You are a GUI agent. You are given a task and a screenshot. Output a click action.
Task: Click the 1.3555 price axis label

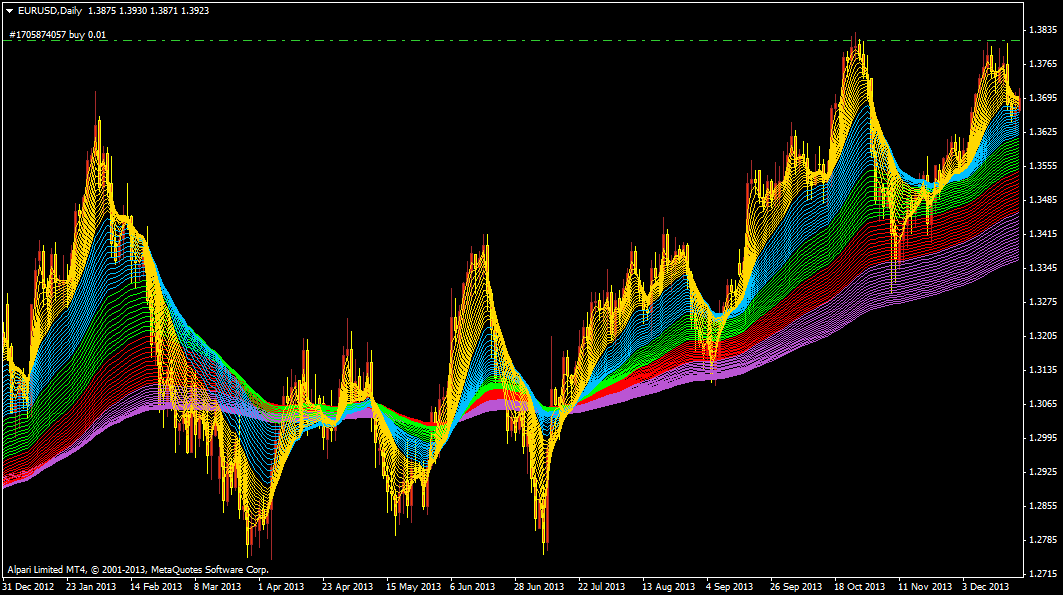coord(1043,165)
